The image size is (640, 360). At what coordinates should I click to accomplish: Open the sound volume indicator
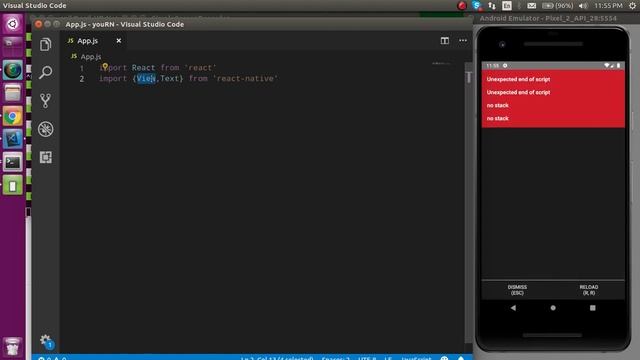point(583,5)
